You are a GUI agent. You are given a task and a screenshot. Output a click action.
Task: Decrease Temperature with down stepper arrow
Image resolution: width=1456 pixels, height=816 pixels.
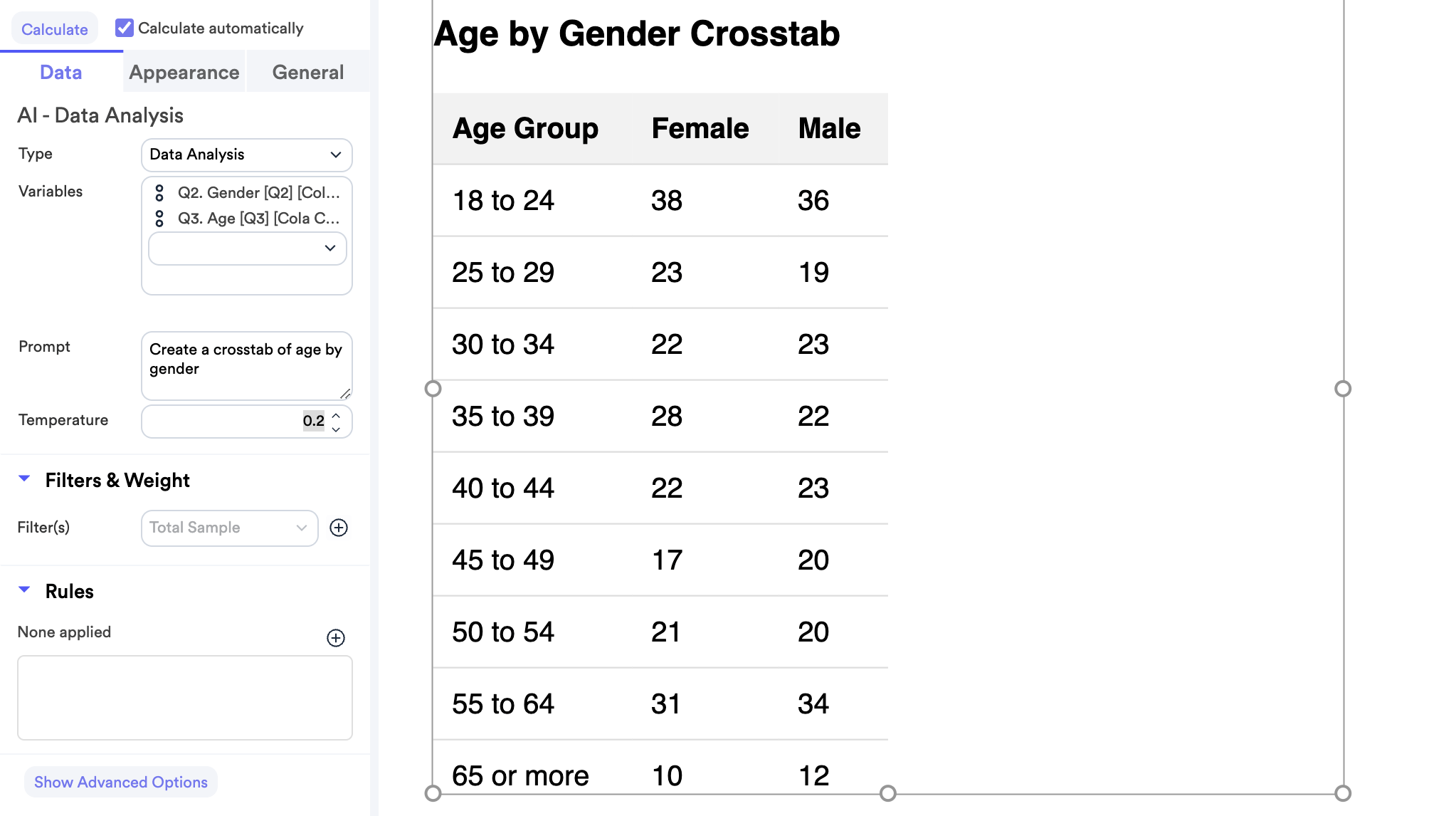coord(336,429)
